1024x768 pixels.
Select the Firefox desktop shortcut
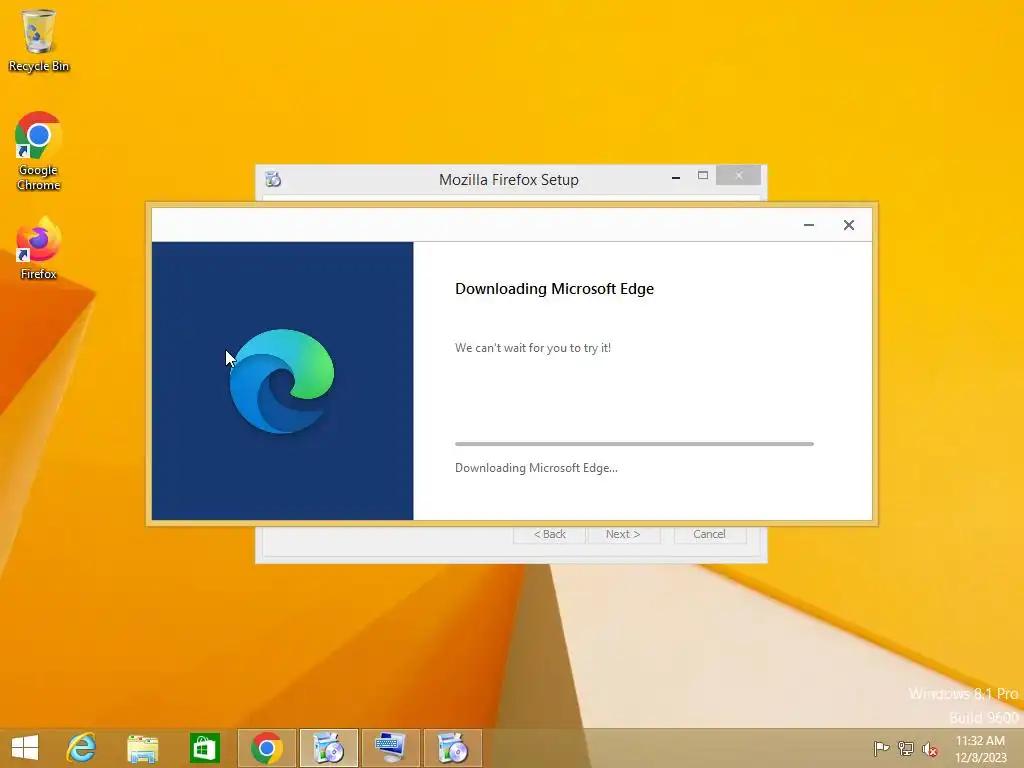(x=39, y=248)
